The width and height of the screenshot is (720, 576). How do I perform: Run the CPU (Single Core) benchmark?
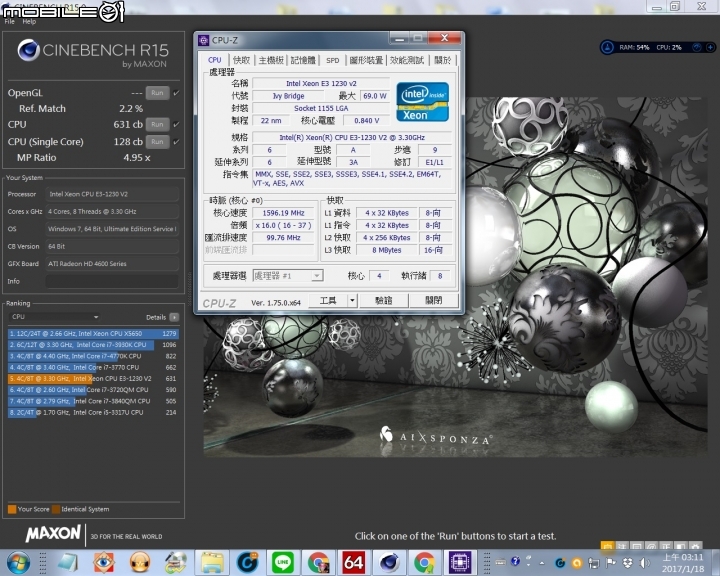158,142
